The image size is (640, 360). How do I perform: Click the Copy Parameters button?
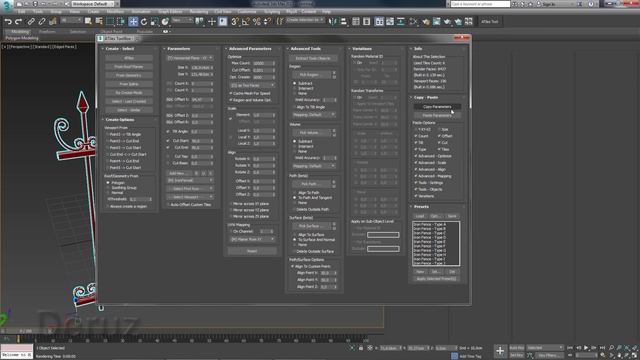point(437,107)
